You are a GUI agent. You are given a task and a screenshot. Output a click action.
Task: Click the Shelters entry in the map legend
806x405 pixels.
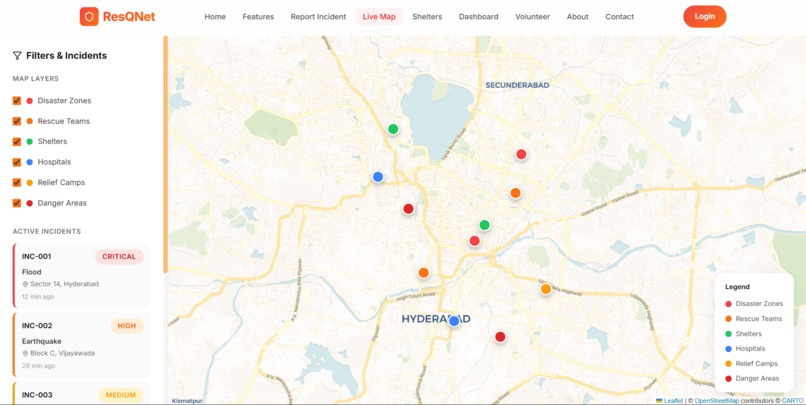tap(744, 334)
